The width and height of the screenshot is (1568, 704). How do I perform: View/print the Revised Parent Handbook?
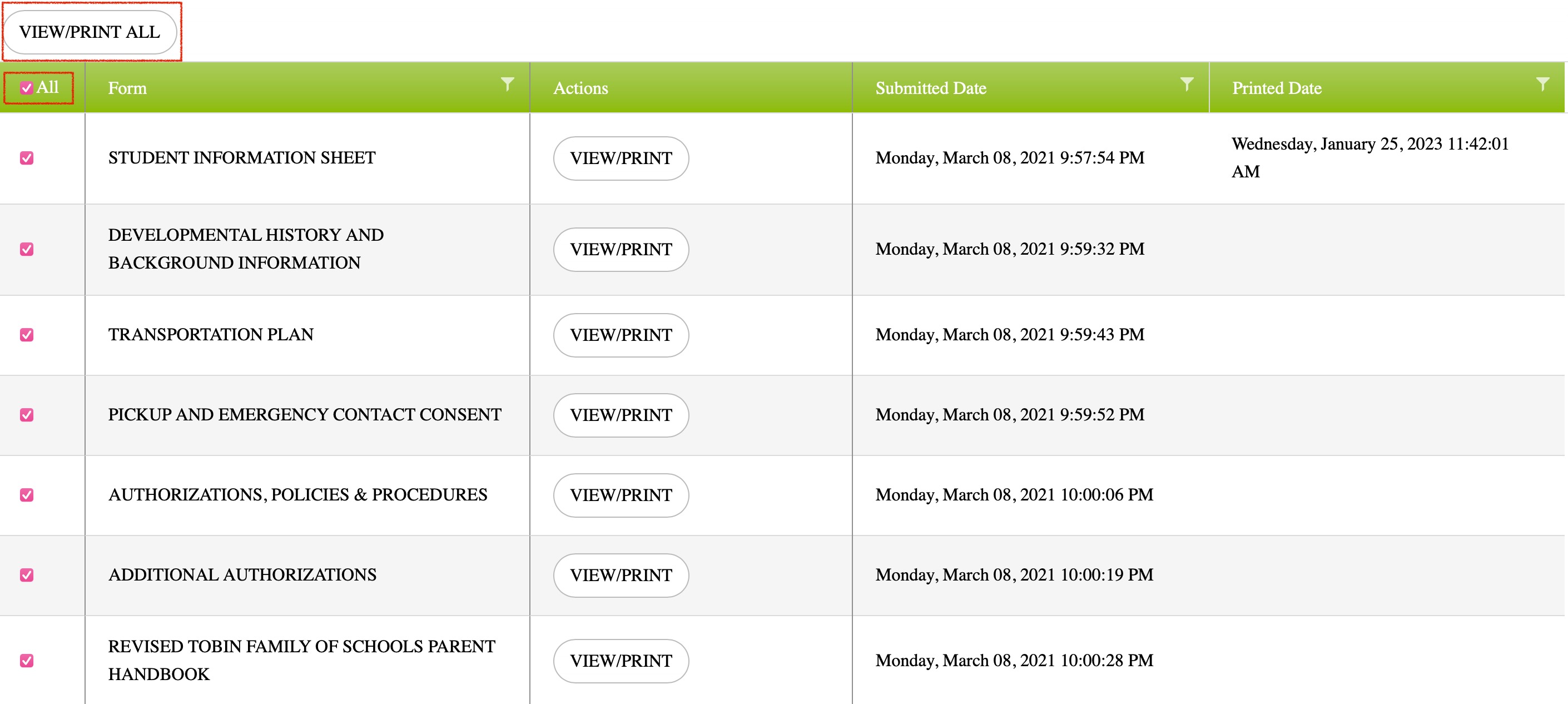(621, 661)
